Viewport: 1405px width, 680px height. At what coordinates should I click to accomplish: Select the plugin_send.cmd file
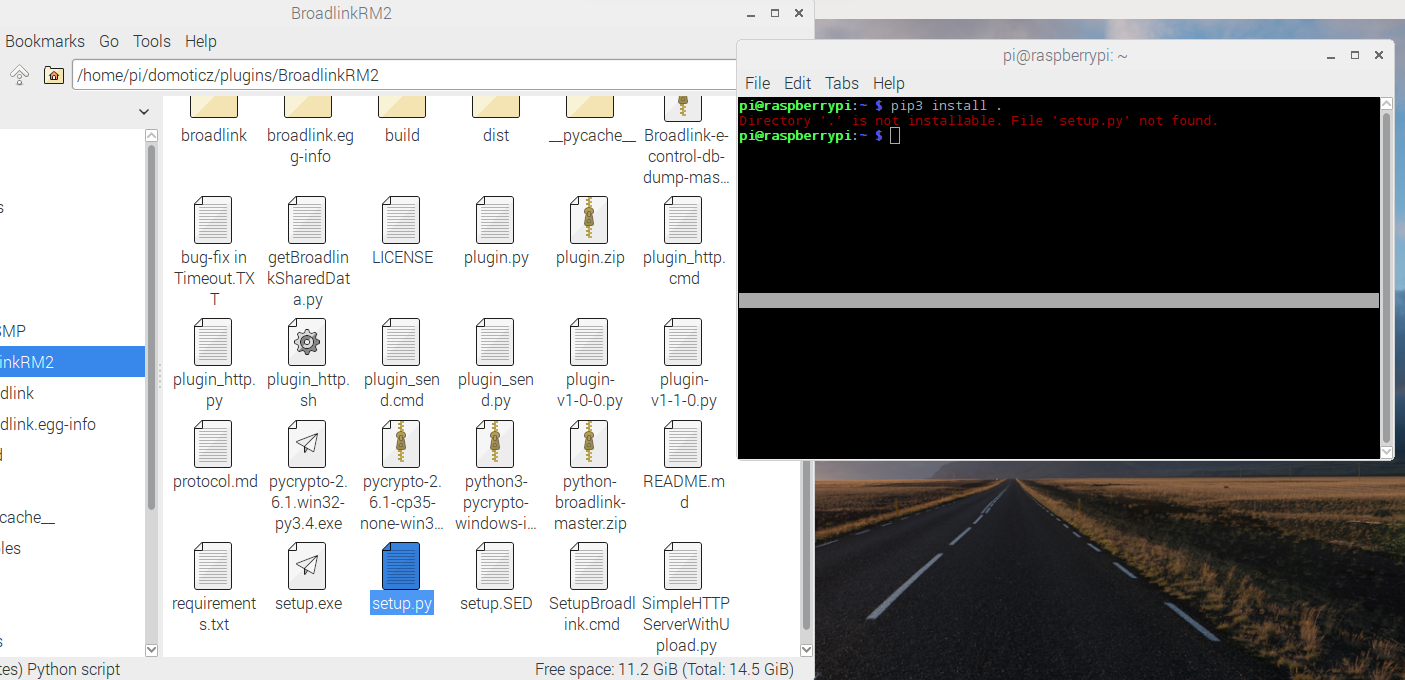click(402, 364)
